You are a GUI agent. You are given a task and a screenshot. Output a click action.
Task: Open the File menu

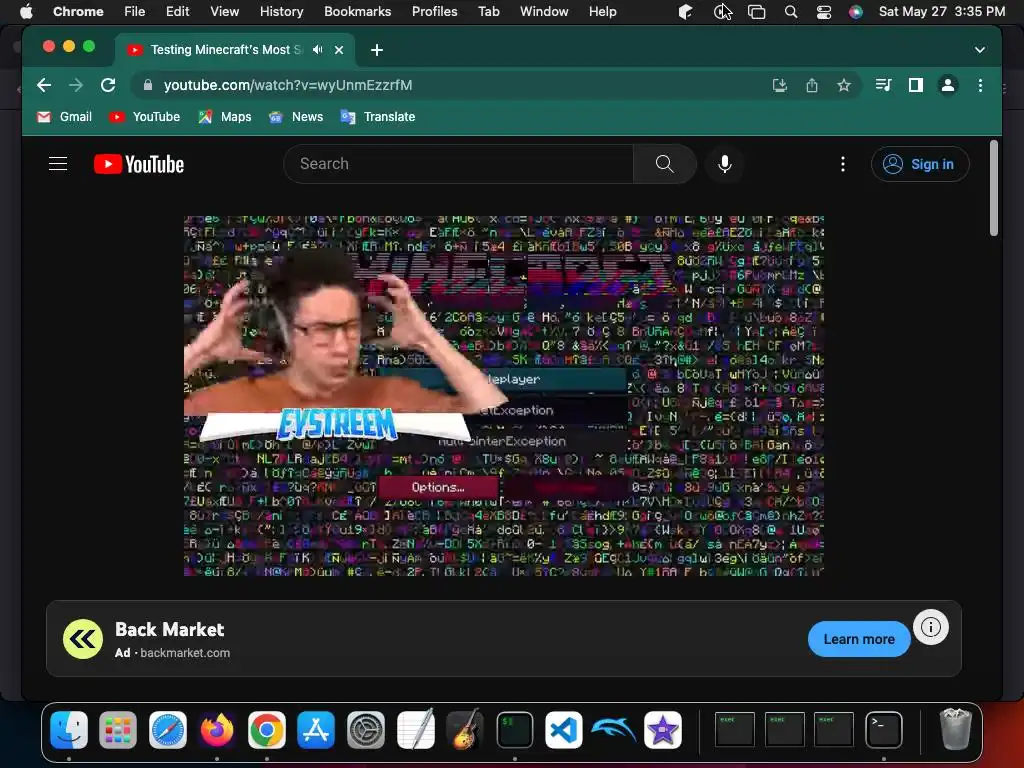tap(135, 12)
